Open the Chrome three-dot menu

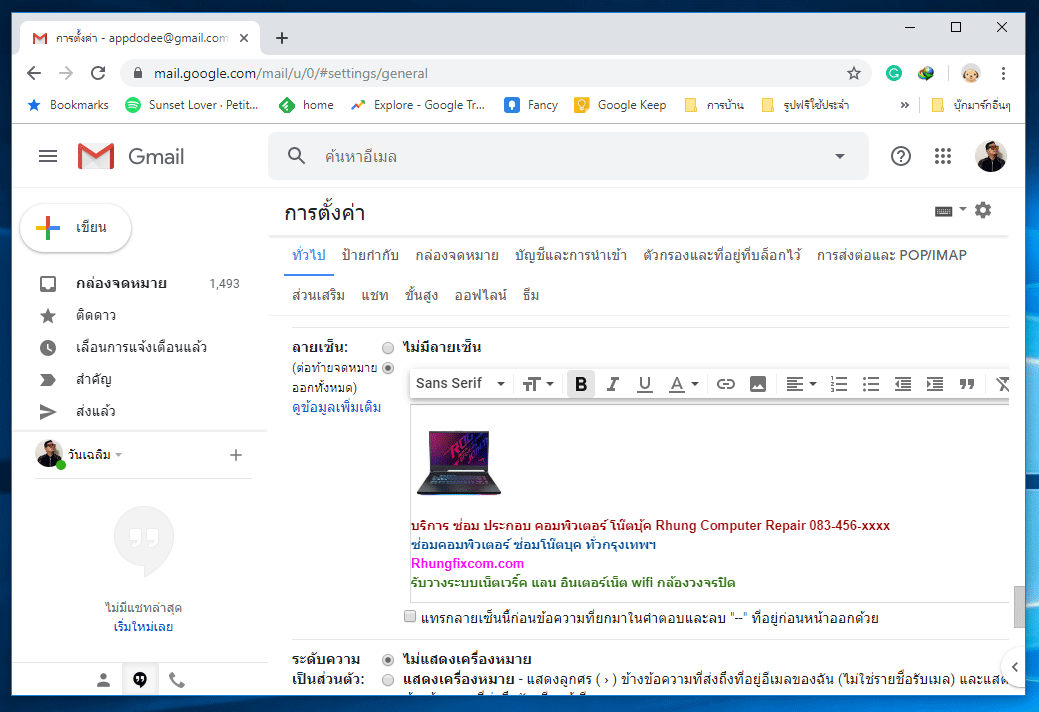[x=1003, y=74]
